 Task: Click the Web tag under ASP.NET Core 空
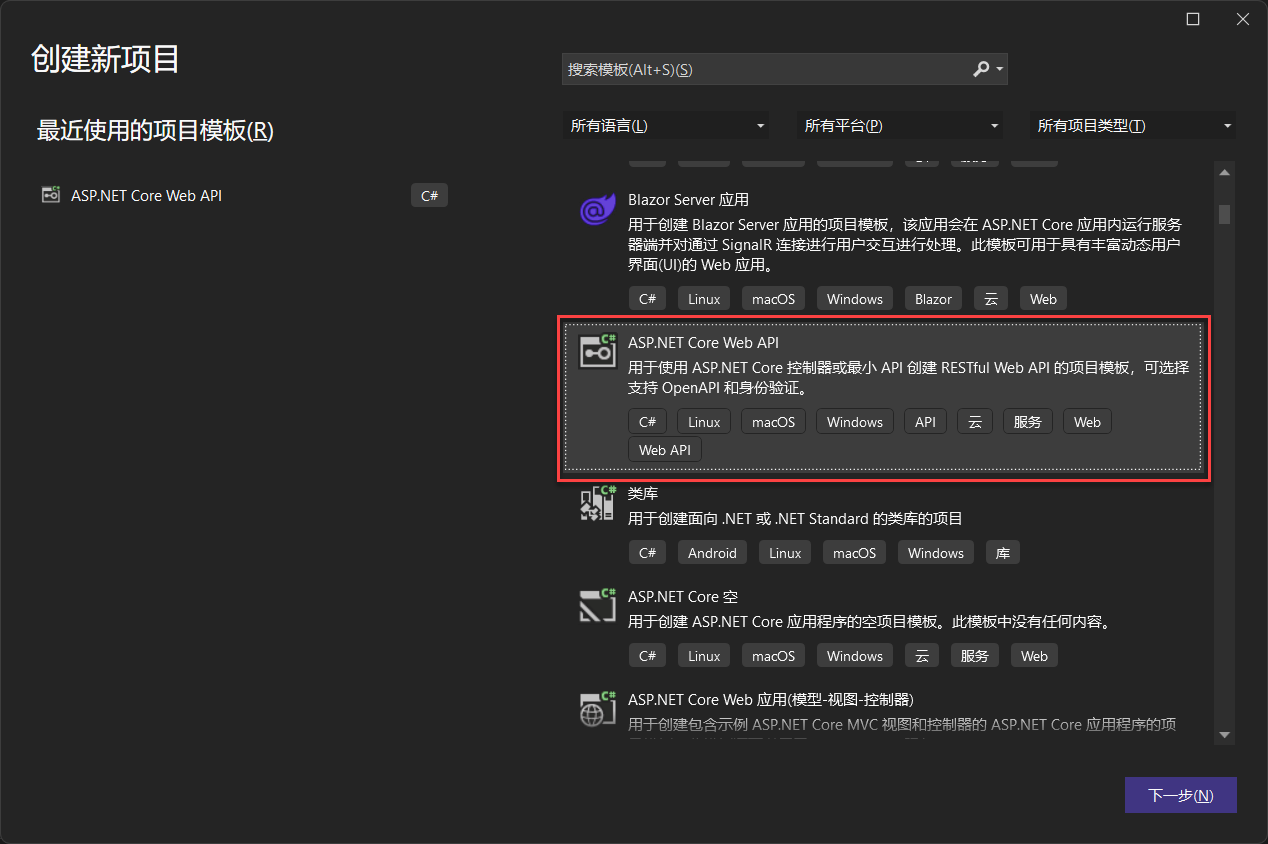point(1034,655)
